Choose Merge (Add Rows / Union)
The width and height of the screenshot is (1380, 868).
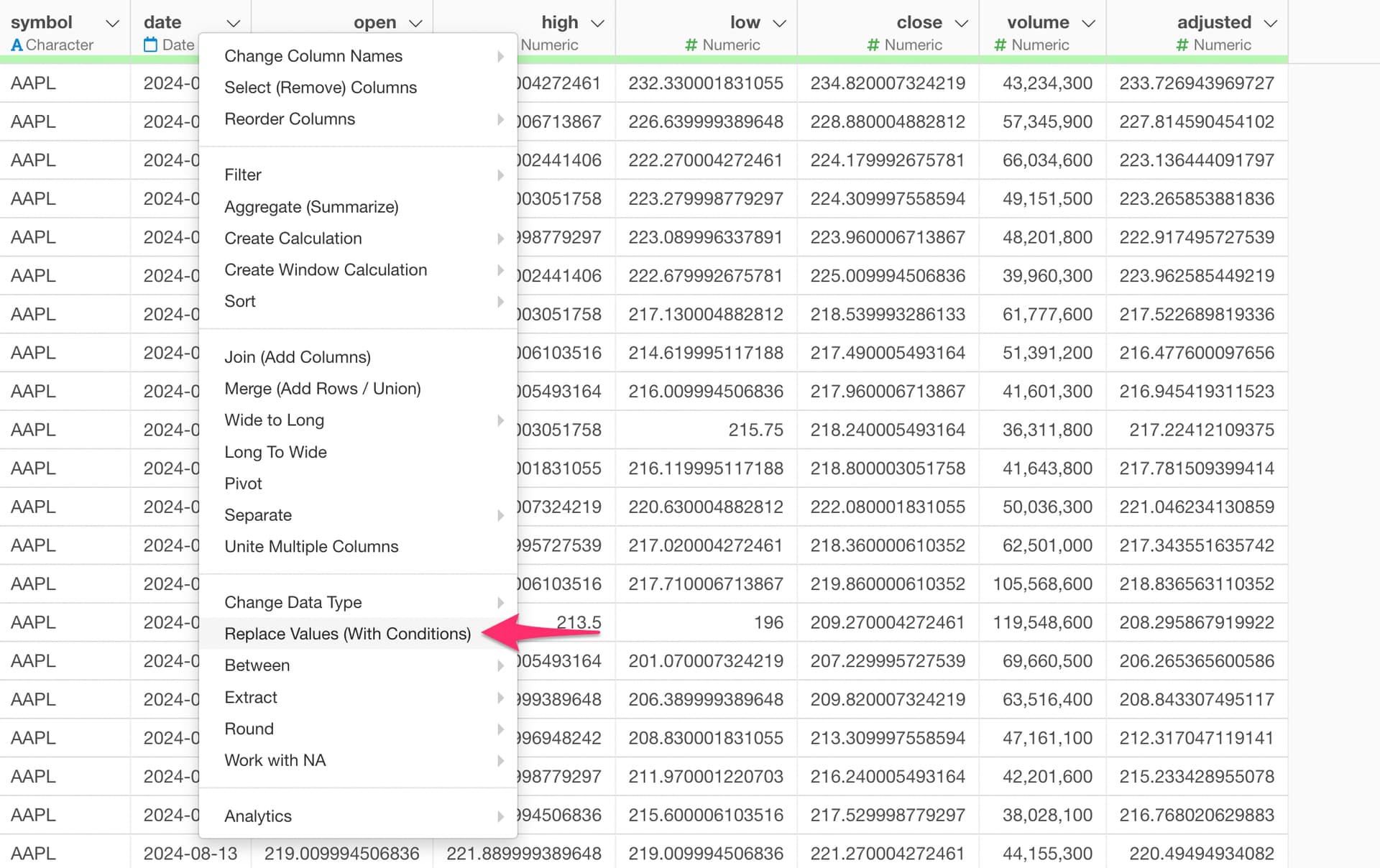coord(358,389)
